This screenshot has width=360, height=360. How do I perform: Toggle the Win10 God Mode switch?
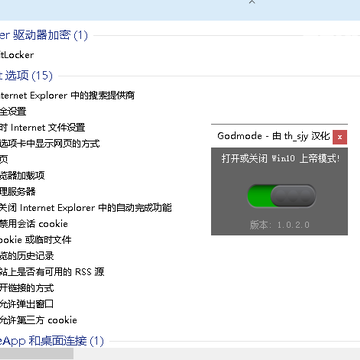(281, 196)
